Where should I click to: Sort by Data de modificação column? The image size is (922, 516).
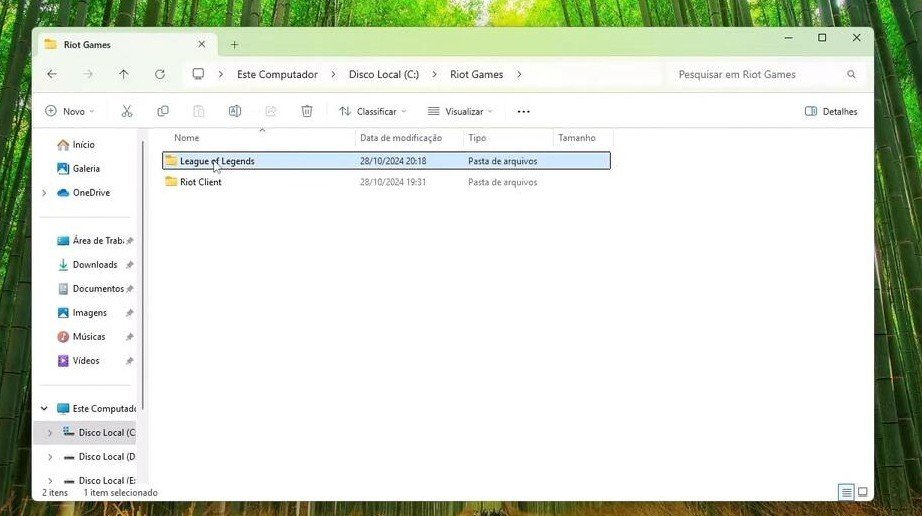tap(409, 138)
